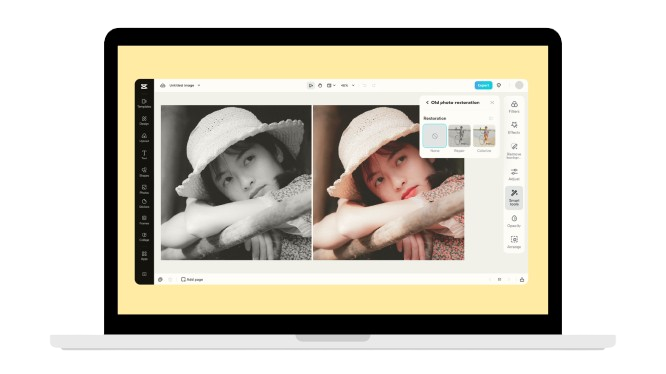Select the None restoration option
Viewport: 666px width, 374px height.
(x=435, y=136)
